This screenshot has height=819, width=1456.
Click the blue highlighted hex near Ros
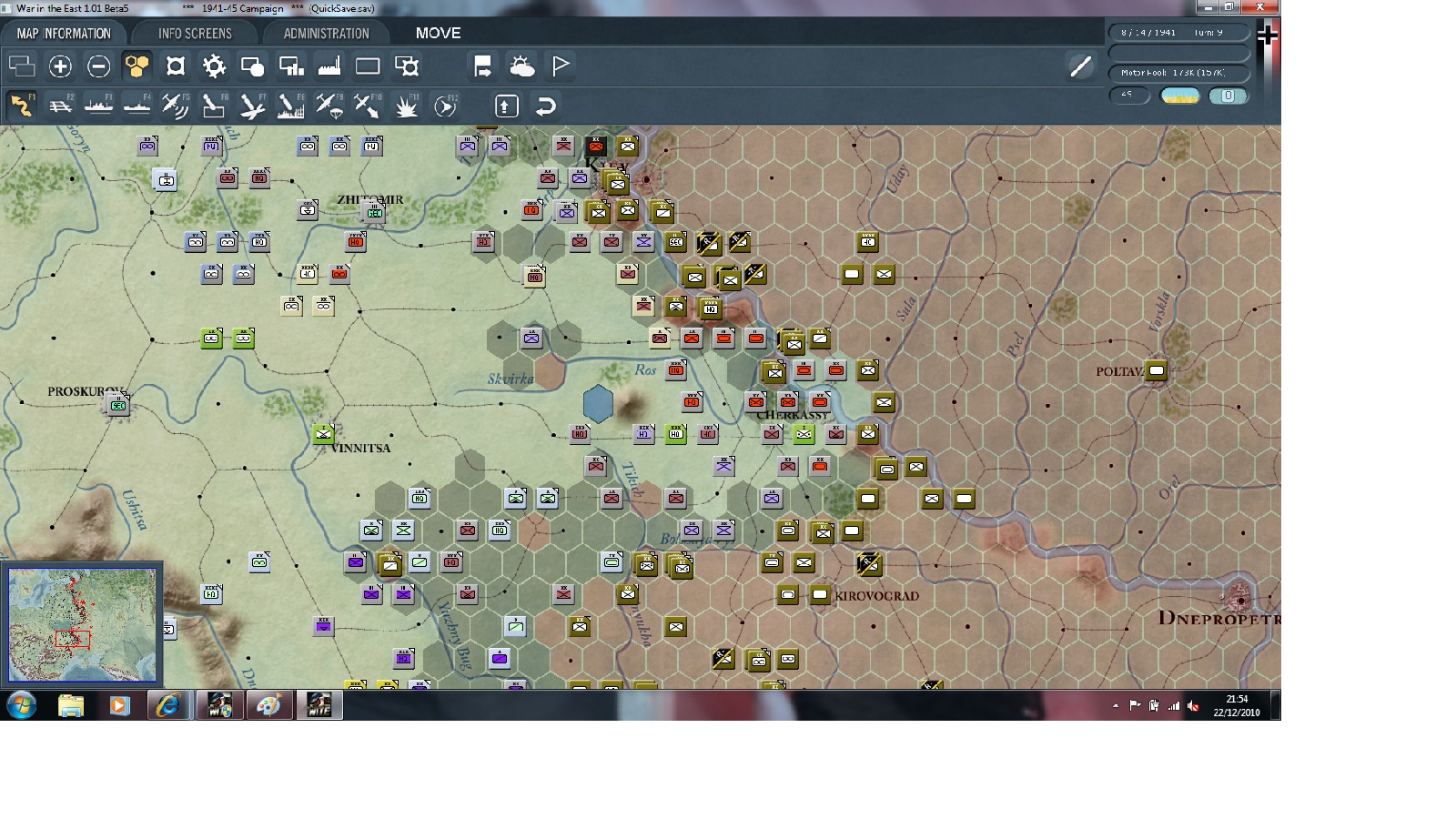[x=598, y=403]
